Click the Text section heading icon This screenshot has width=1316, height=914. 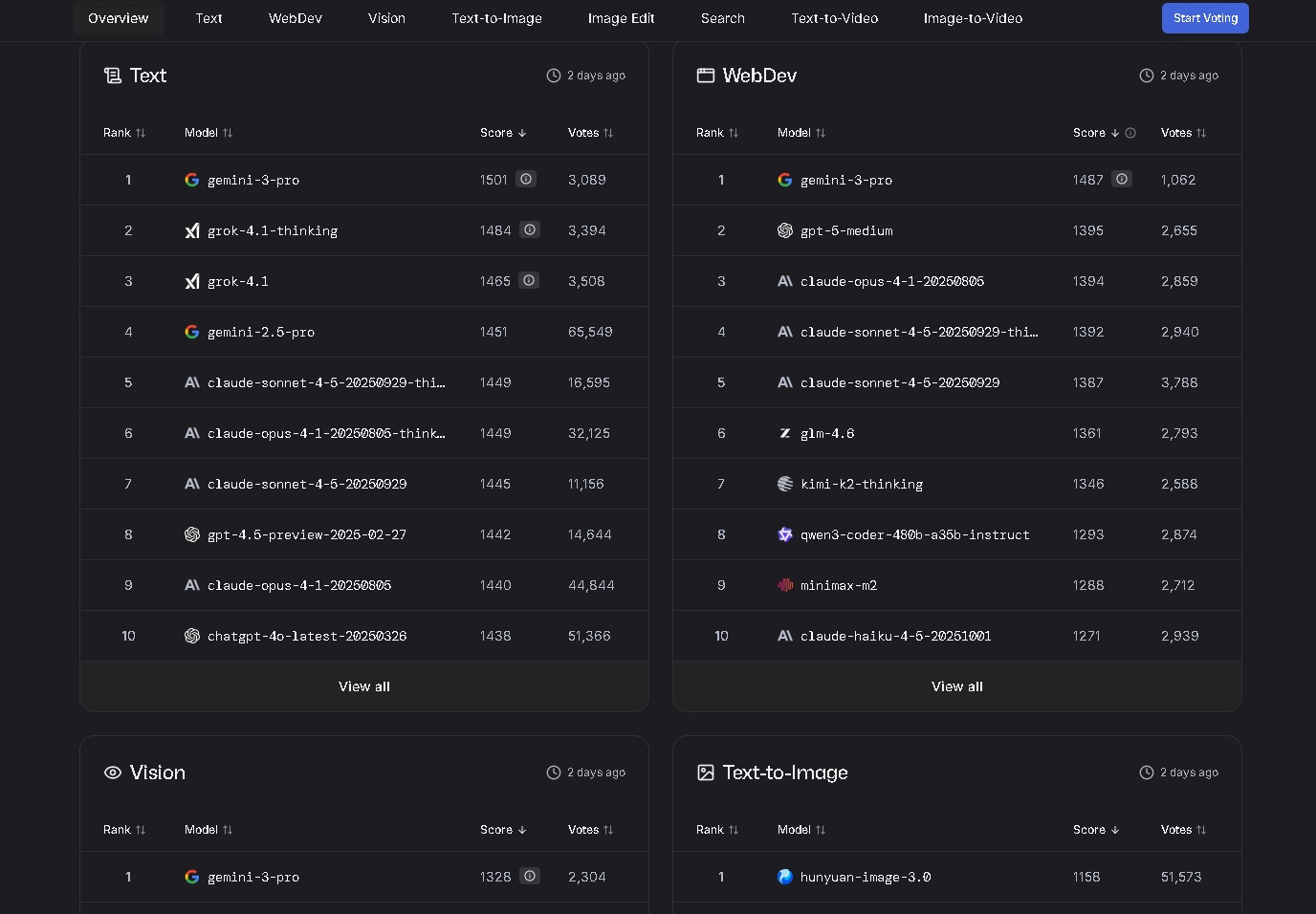pos(113,76)
